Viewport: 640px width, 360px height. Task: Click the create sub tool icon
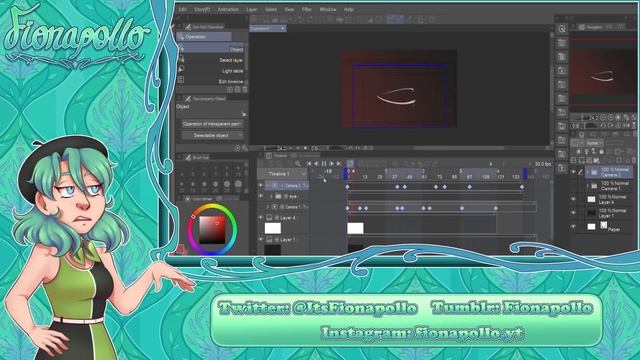230,89
